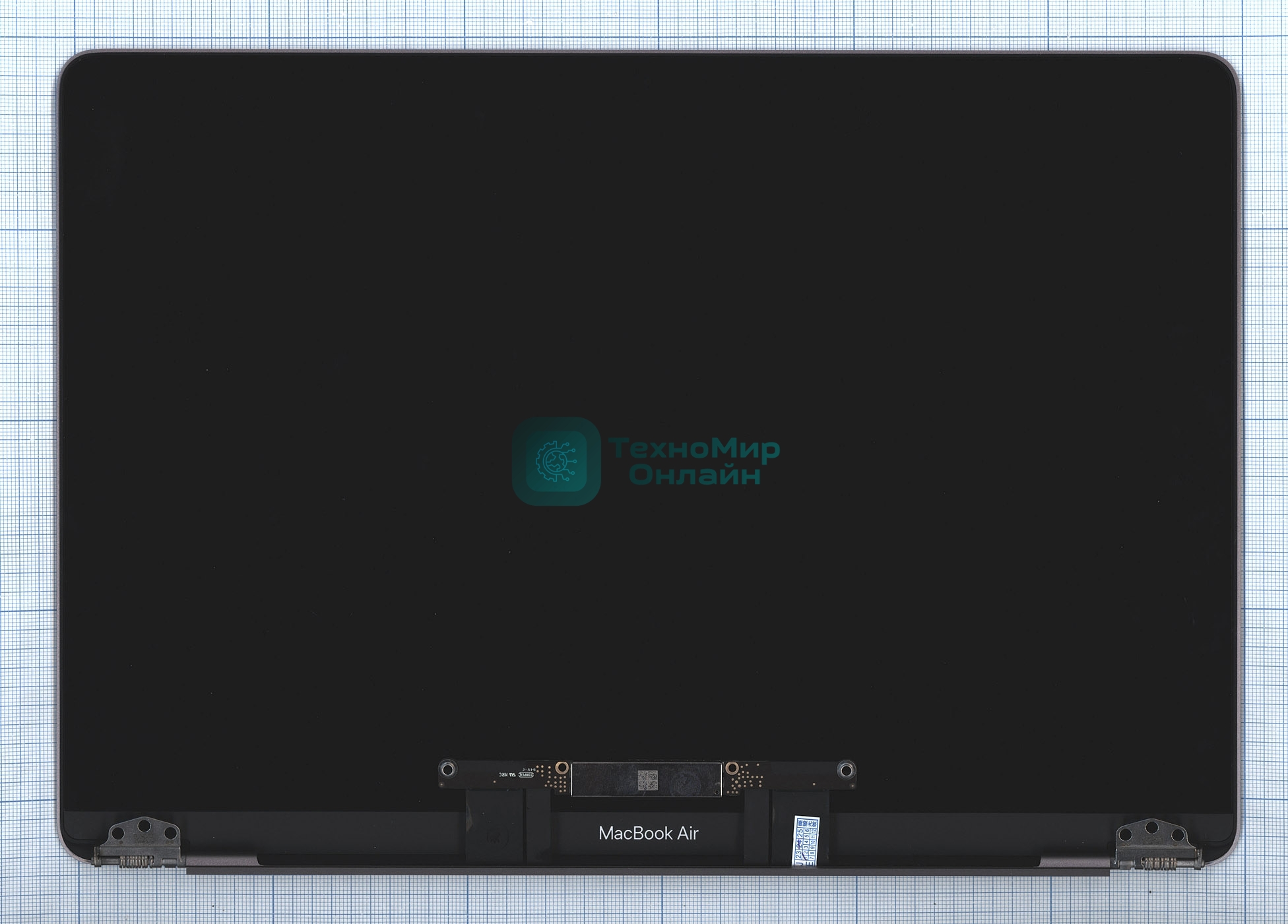Screen dimensions: 1288x924
Task: Click the left gold-ringed mounting hole
Action: [562, 768]
